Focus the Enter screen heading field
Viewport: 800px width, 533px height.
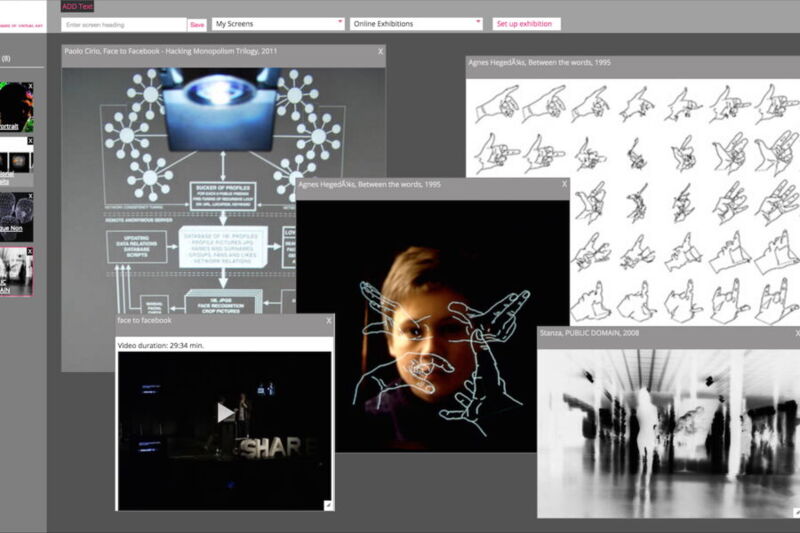(123, 24)
